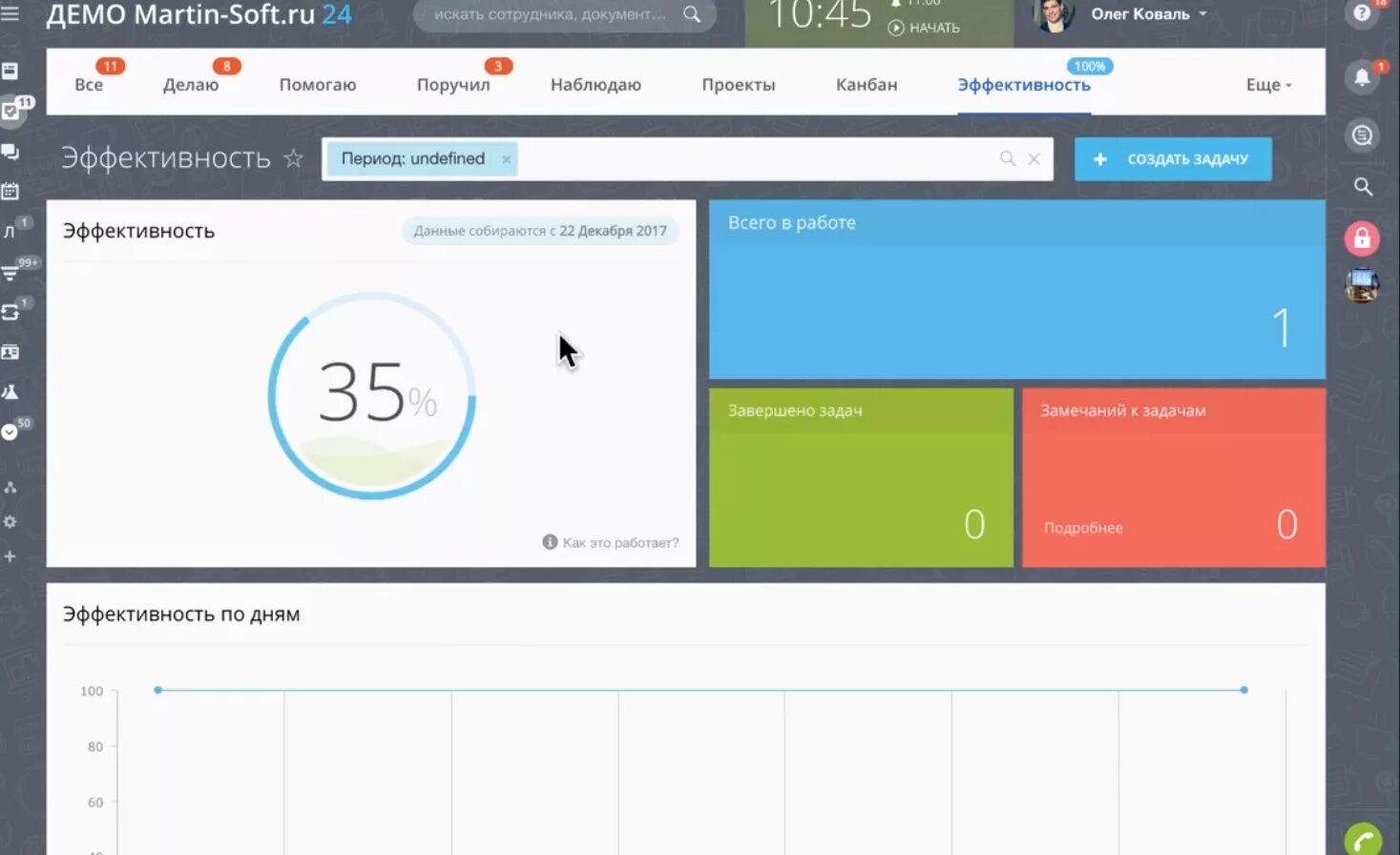
Task: Click the 'Завершено задач' green tile
Action: pyautogui.click(x=861, y=477)
